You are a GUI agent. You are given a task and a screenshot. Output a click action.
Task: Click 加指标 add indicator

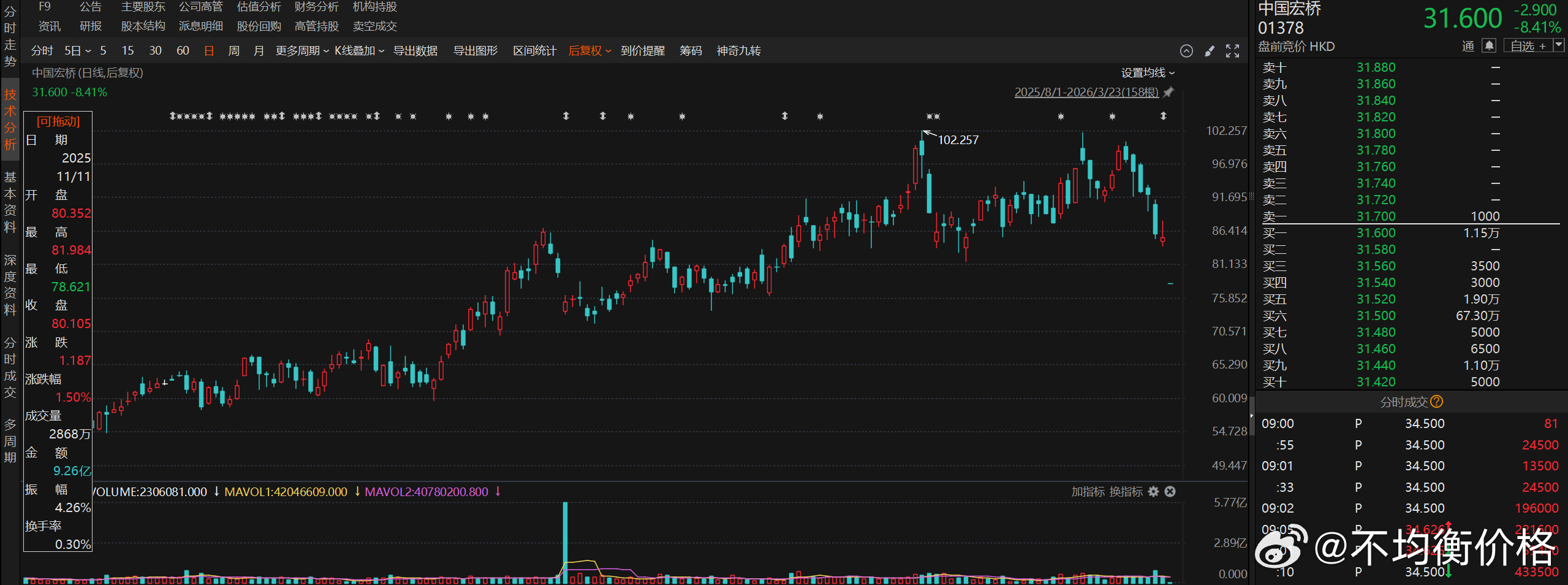click(1088, 492)
